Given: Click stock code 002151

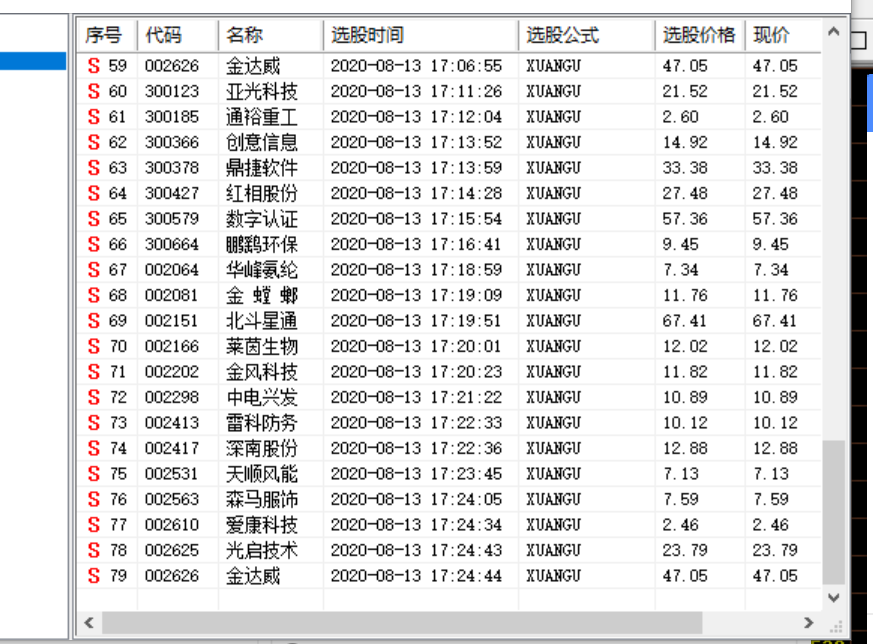Looking at the screenshot, I should 171,321.
